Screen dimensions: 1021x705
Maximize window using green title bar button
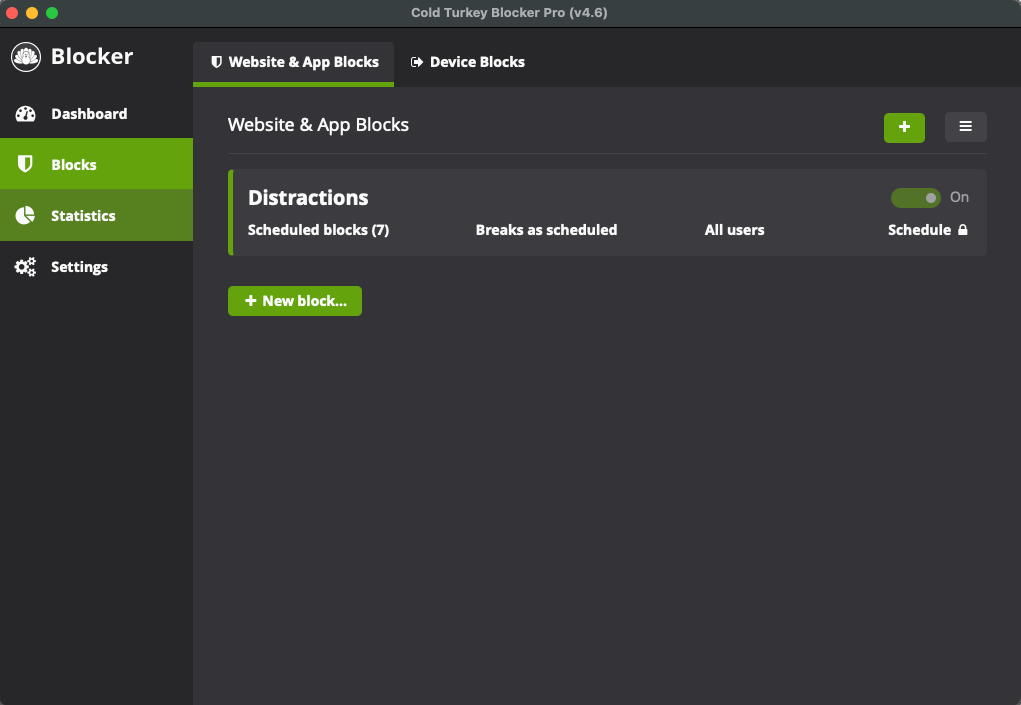(x=52, y=13)
